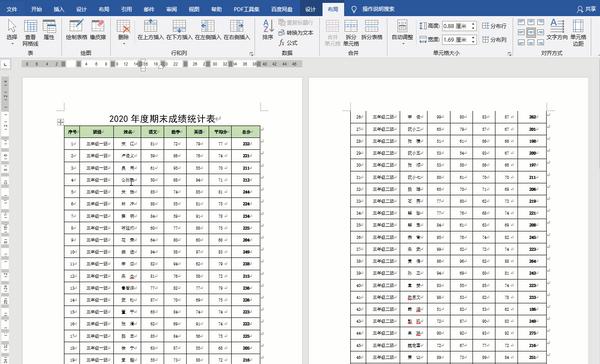The width and height of the screenshot is (600, 364).
Task: Click Text Direction (文字方向)
Action: point(557,30)
